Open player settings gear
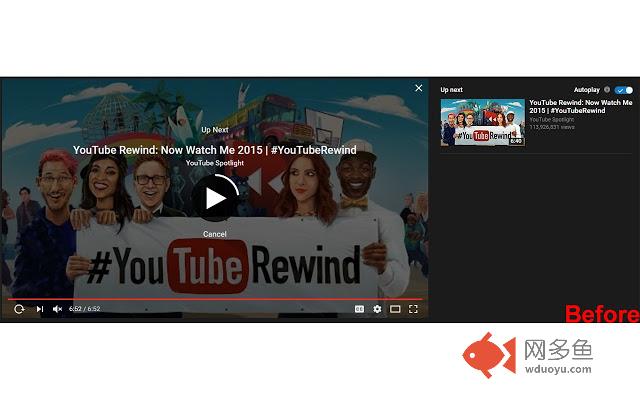 point(377,309)
